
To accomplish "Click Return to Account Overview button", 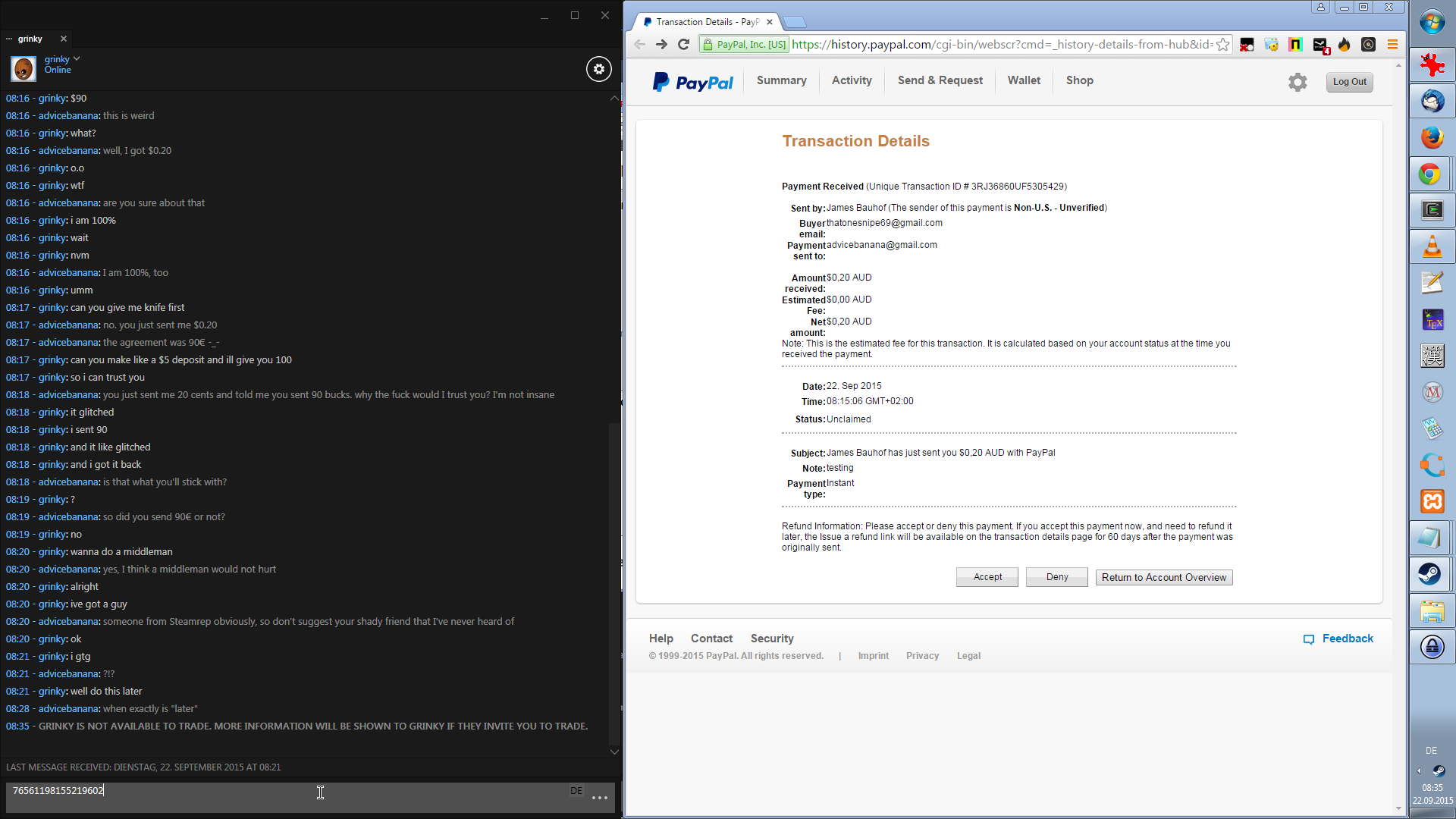I will point(1163,577).
